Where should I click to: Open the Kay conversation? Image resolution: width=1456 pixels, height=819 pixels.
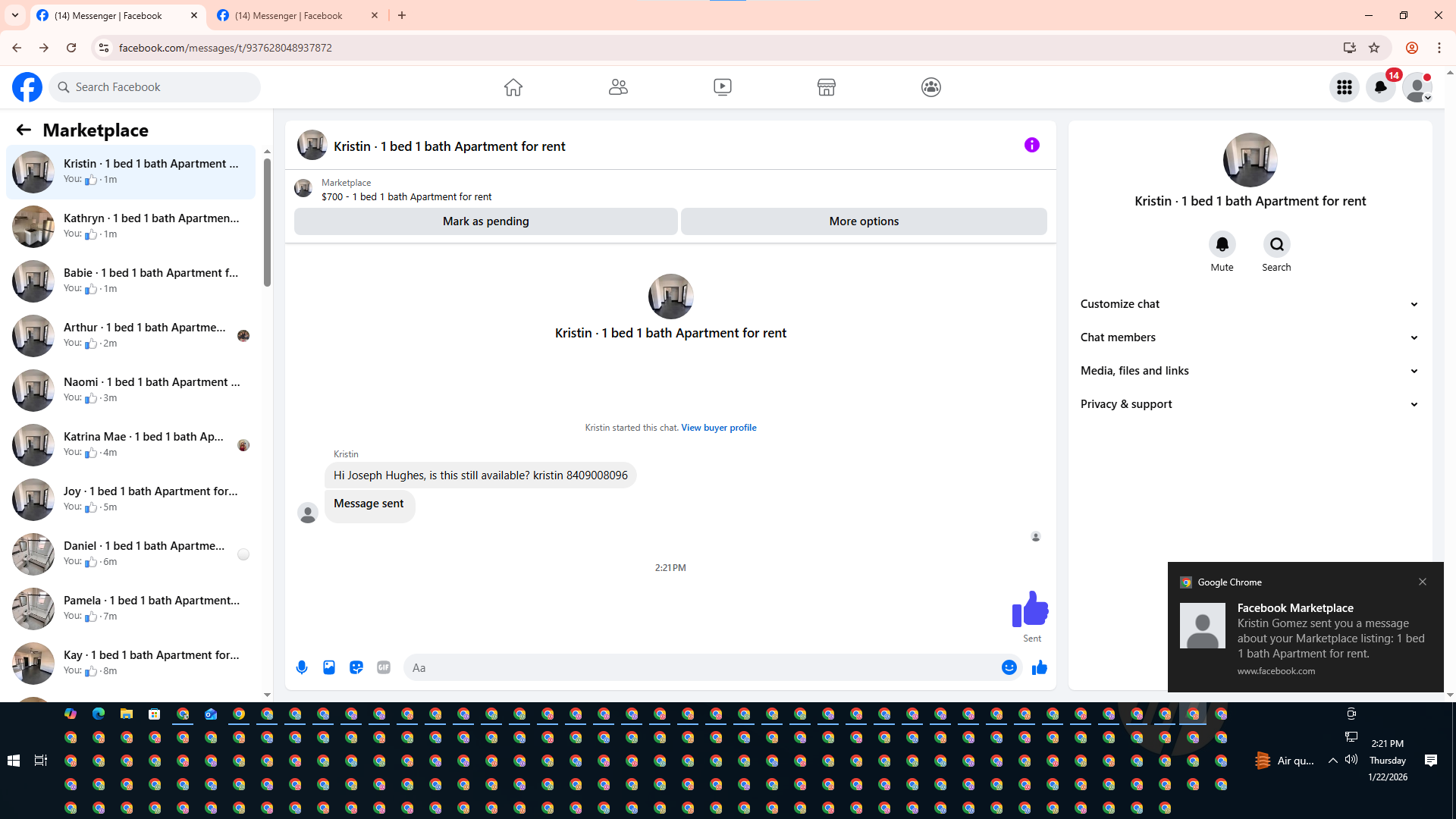click(130, 664)
